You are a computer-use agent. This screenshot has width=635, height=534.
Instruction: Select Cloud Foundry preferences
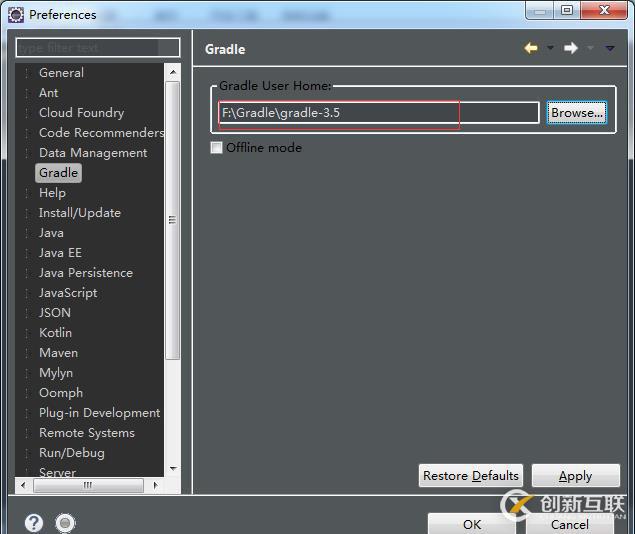click(81, 113)
